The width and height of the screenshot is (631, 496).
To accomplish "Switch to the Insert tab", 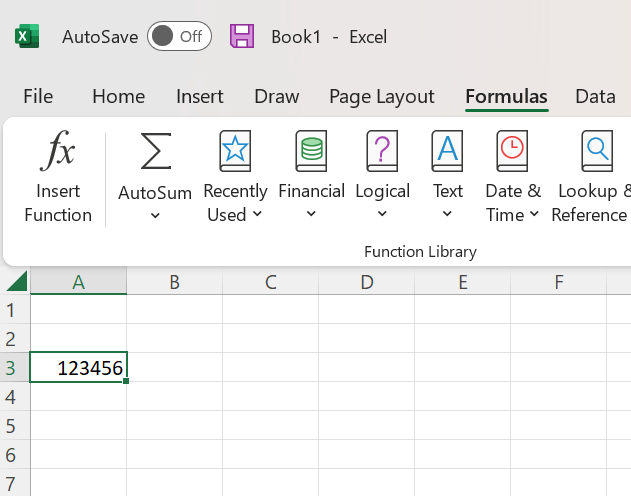I will 200,97.
